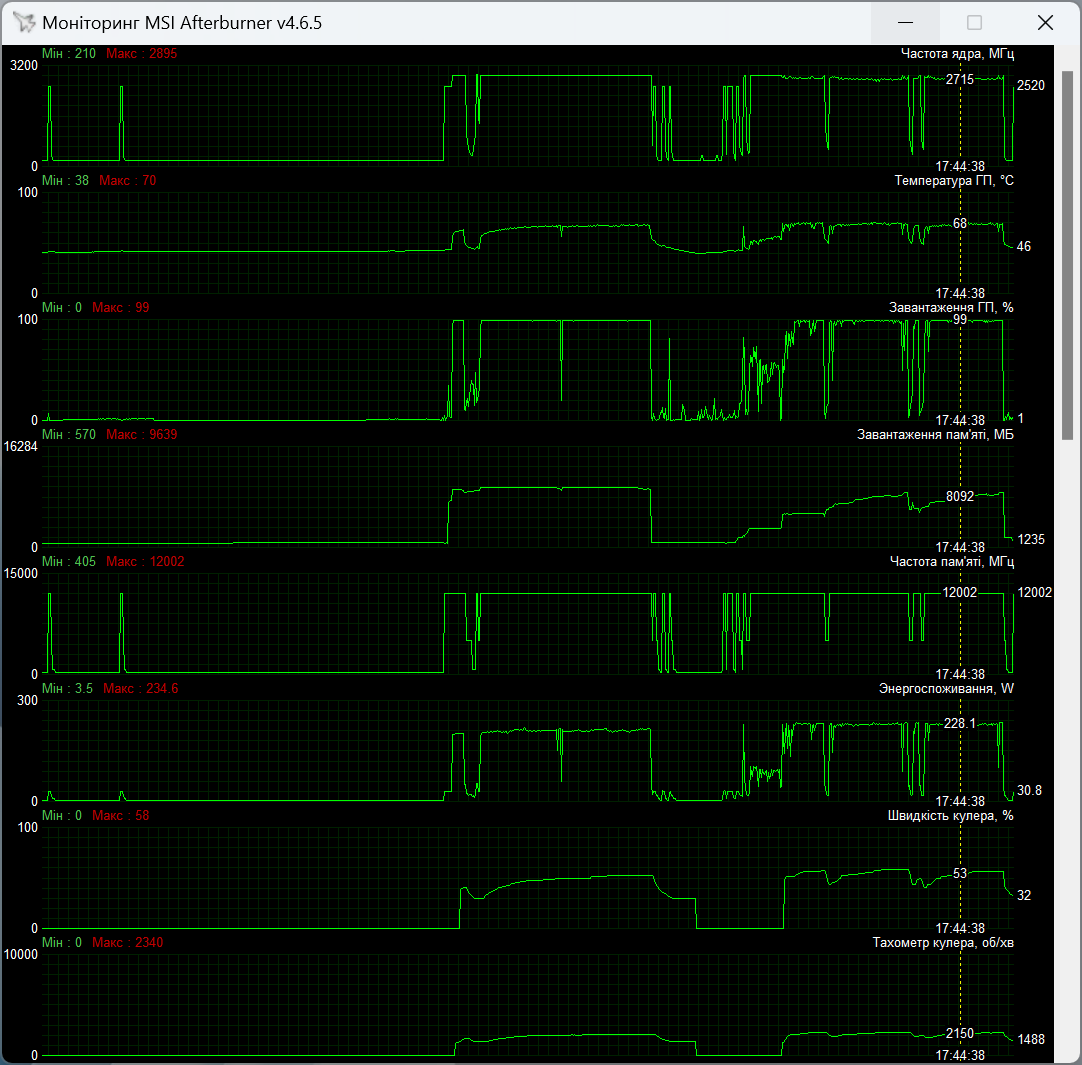Click the 'Частота ядра, МГц' graph title
Screen dimensions: 1082x1065
tap(957, 54)
